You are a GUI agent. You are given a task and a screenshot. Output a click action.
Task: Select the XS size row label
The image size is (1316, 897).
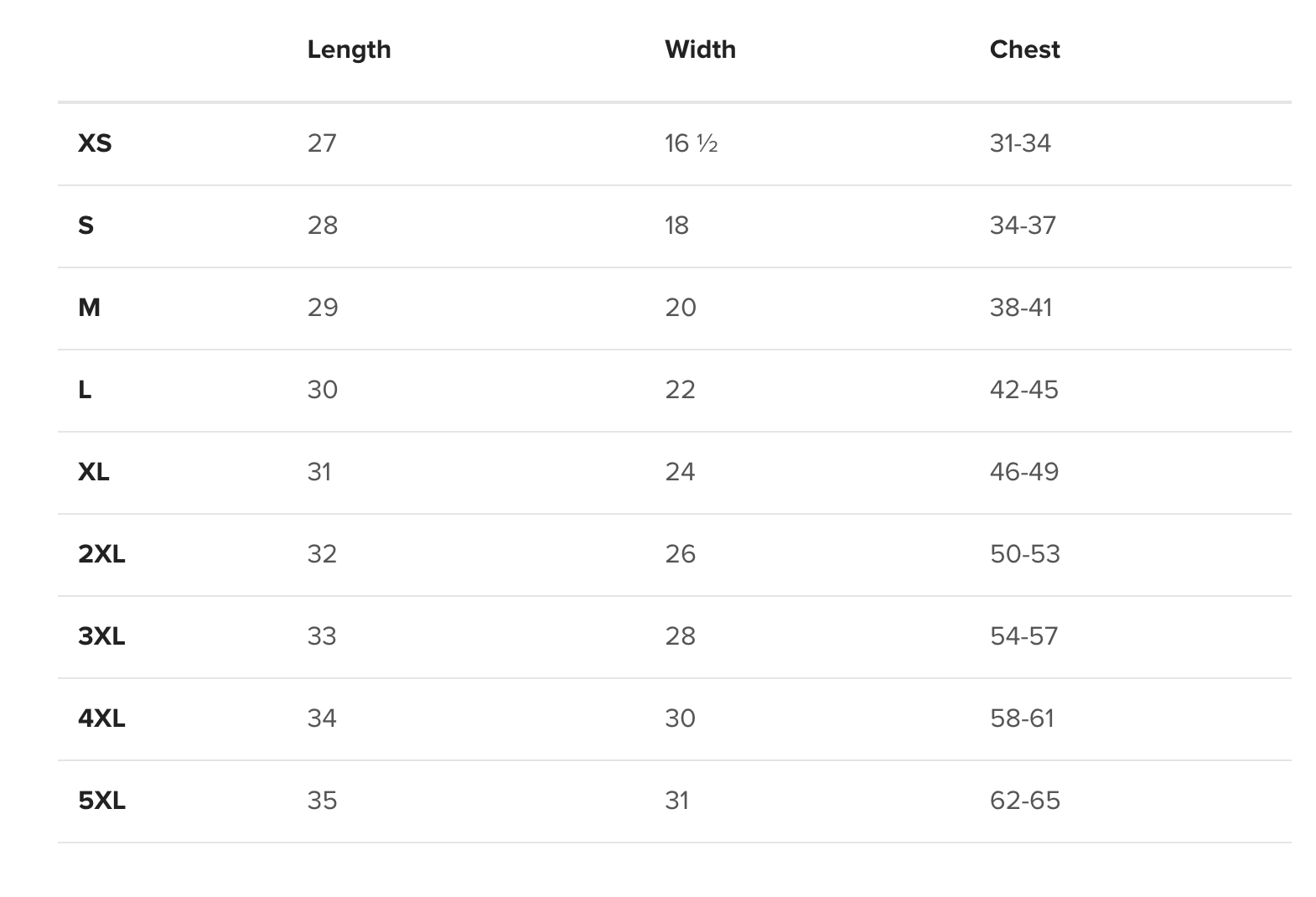(95, 143)
